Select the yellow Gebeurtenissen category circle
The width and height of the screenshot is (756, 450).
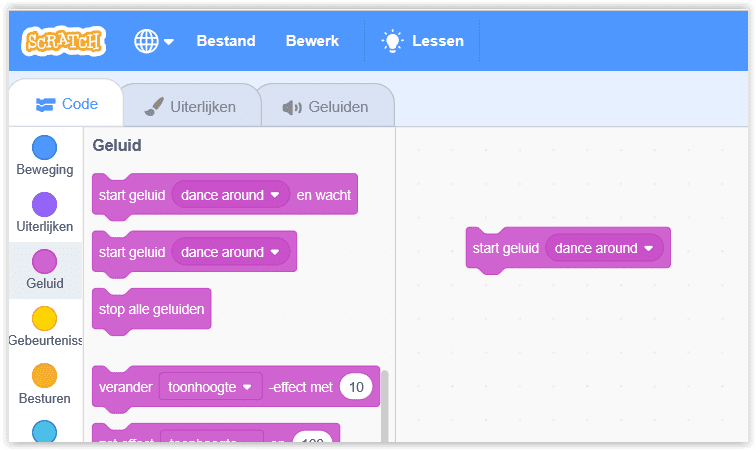click(x=44, y=319)
